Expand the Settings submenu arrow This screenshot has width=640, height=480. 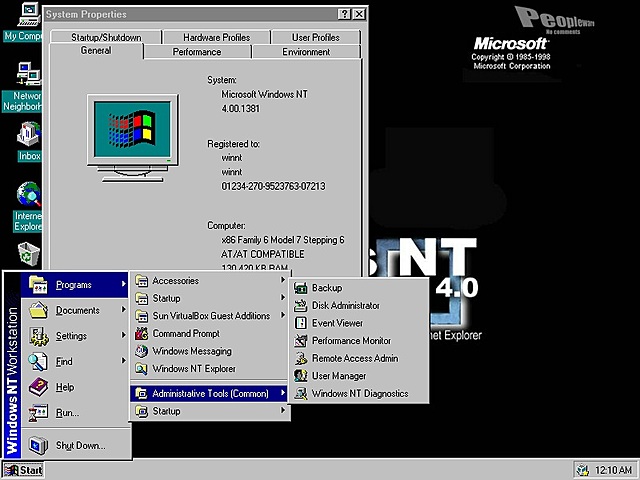coord(123,335)
